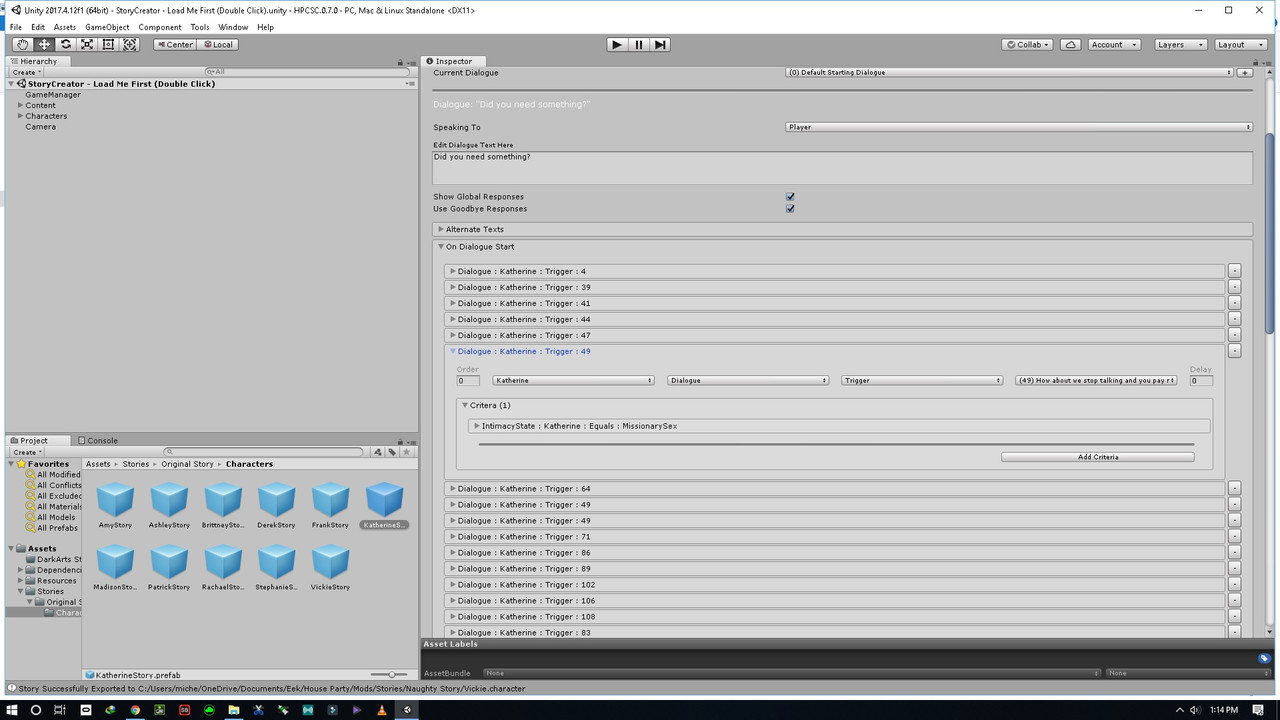Click the Order input field
This screenshot has height=720, width=1280.
coord(468,380)
